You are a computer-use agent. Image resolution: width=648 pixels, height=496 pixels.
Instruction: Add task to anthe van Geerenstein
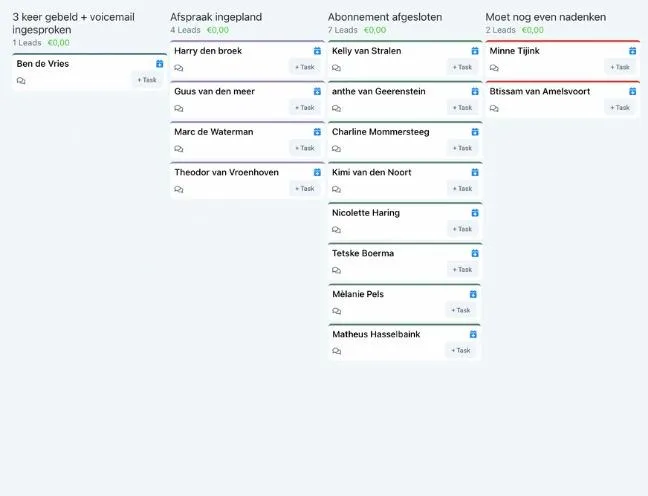(x=462, y=107)
